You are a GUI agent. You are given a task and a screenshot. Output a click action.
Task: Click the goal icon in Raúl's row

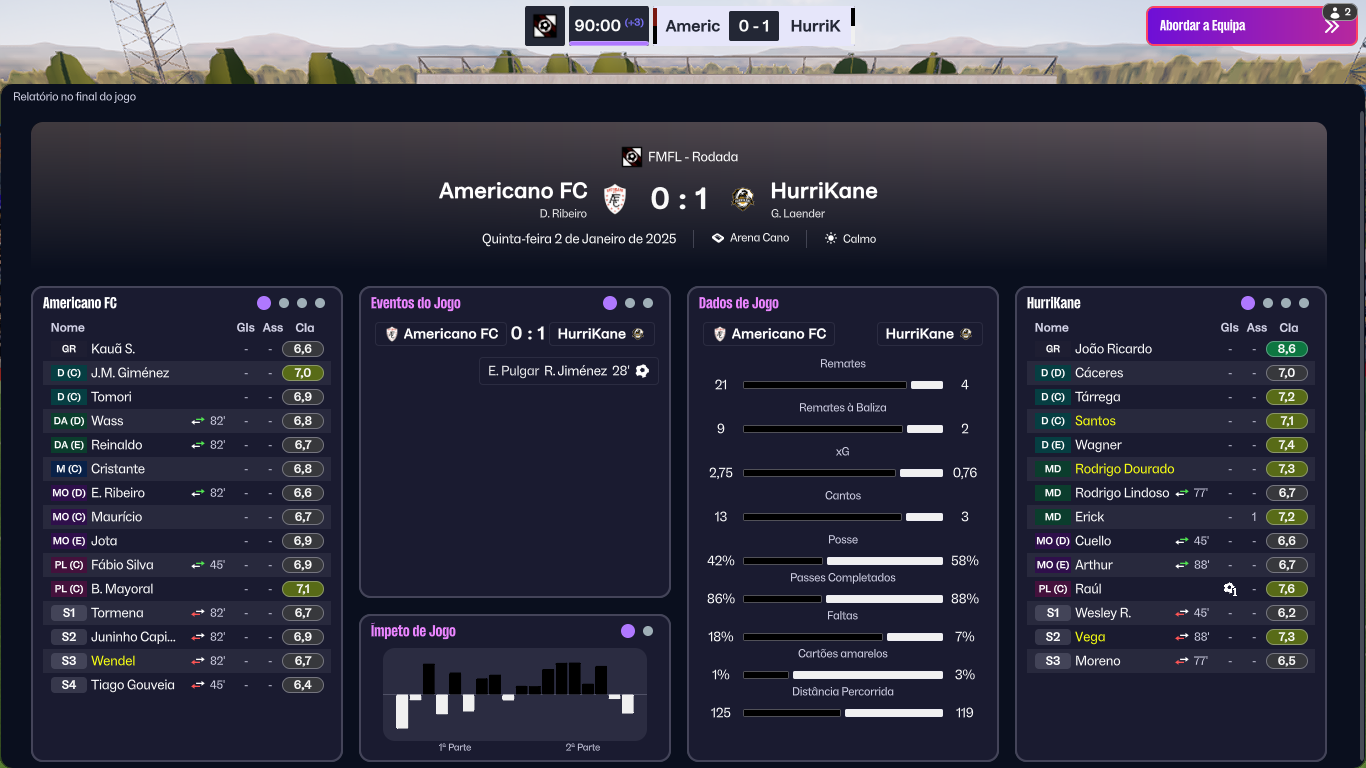[x=1230, y=589]
